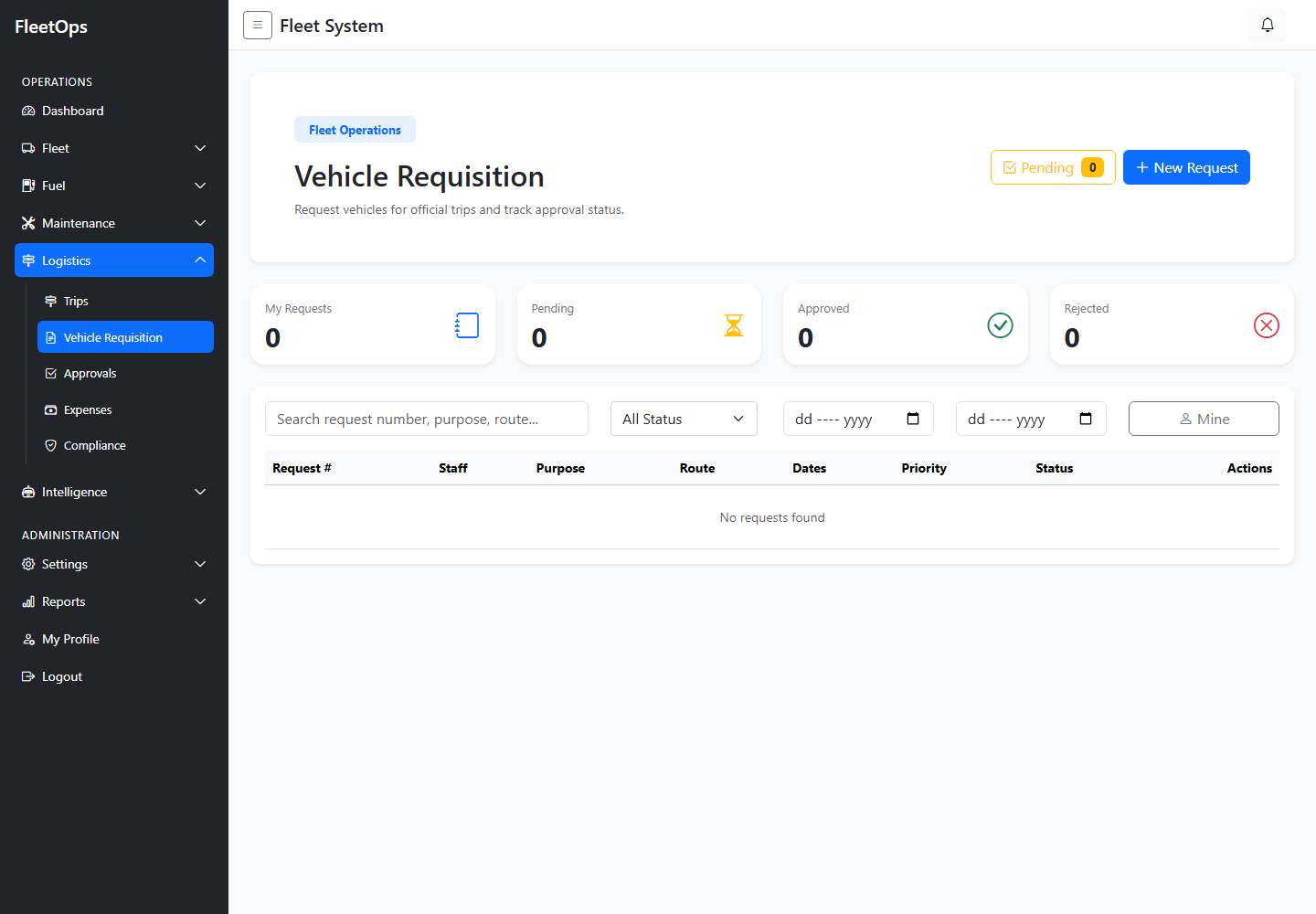This screenshot has height=914, width=1316.
Task: Focus the request search field
Action: click(x=427, y=419)
